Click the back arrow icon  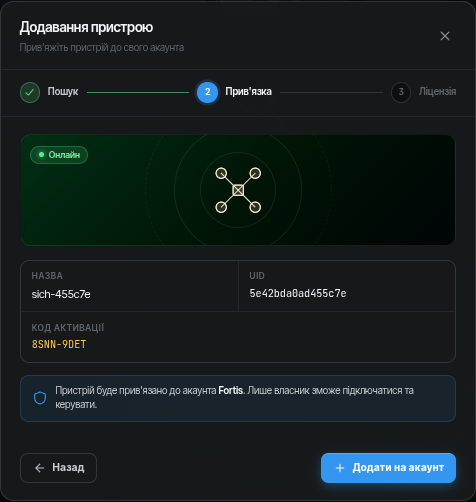point(40,468)
